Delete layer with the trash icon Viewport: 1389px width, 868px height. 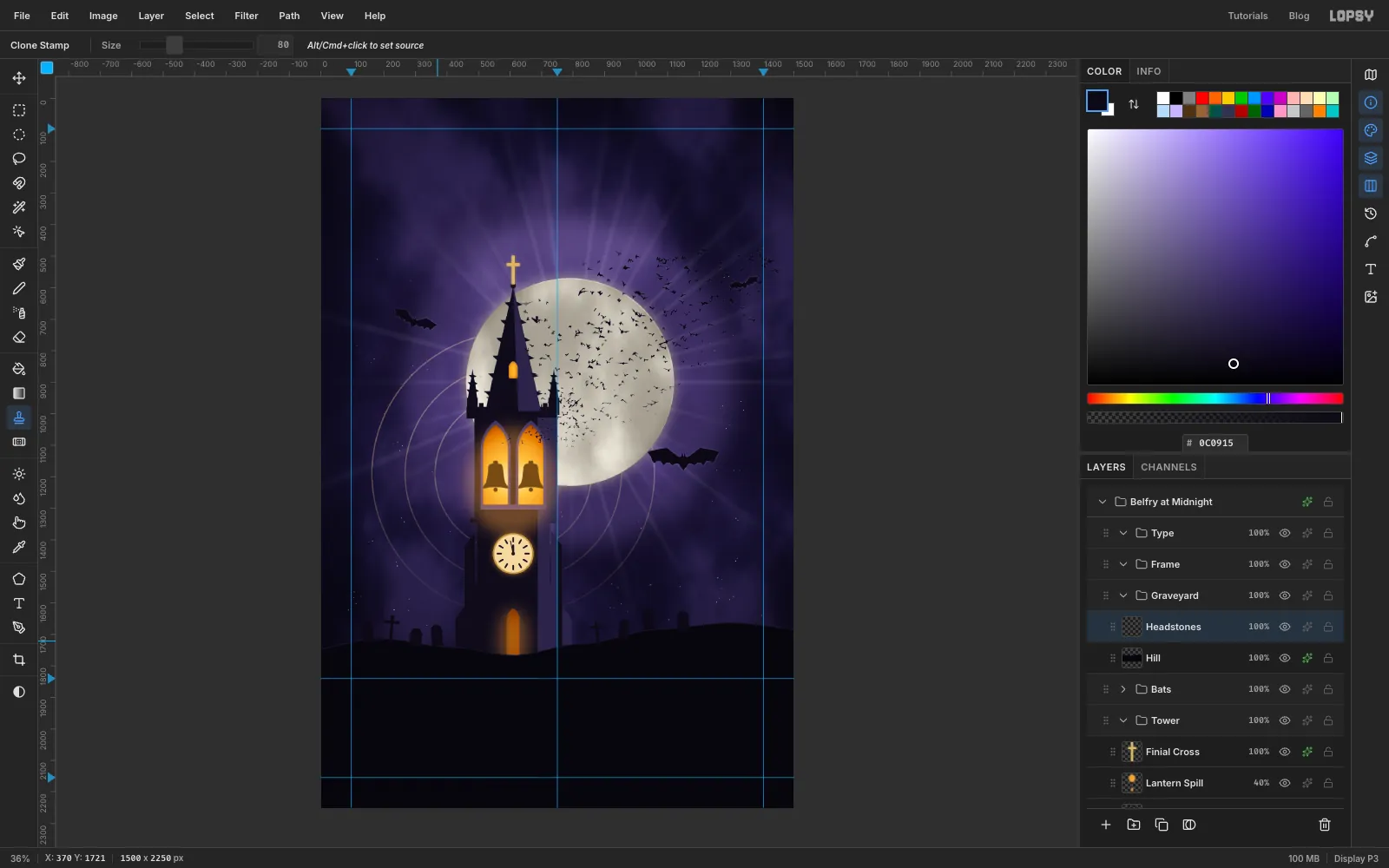click(x=1325, y=825)
